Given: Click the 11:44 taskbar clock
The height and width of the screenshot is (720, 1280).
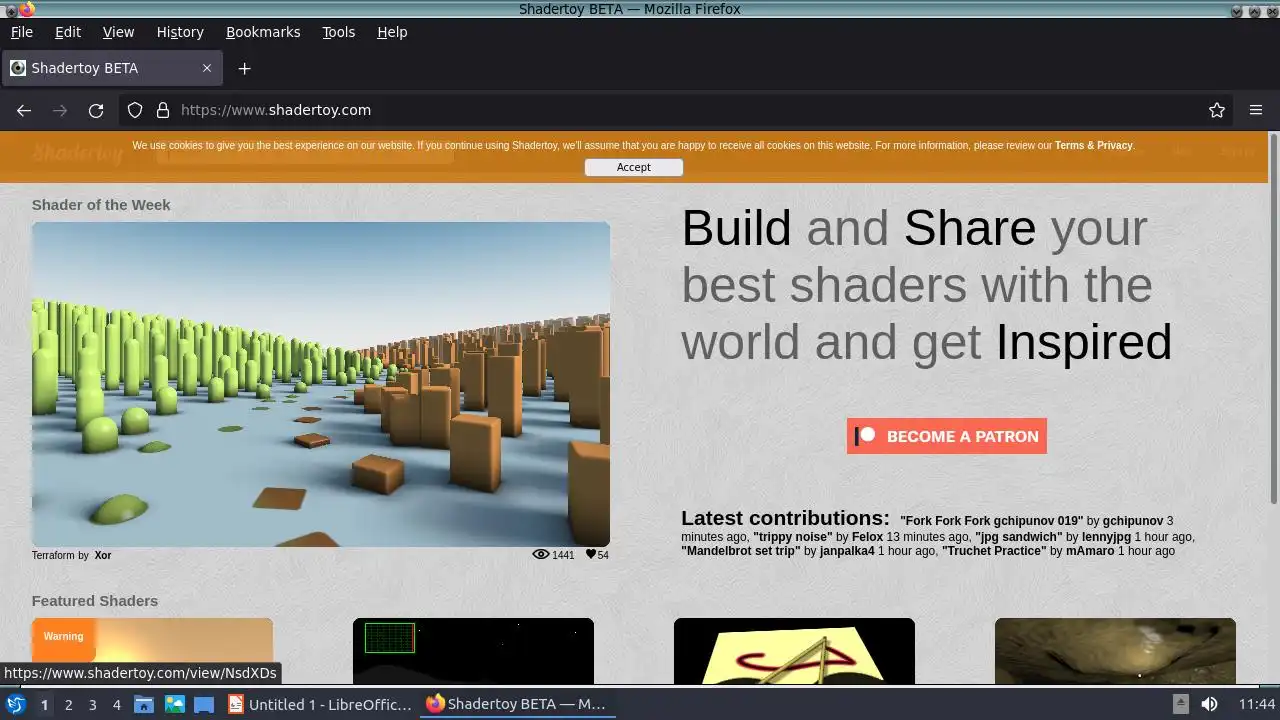Looking at the screenshot, I should pyautogui.click(x=1257, y=704).
